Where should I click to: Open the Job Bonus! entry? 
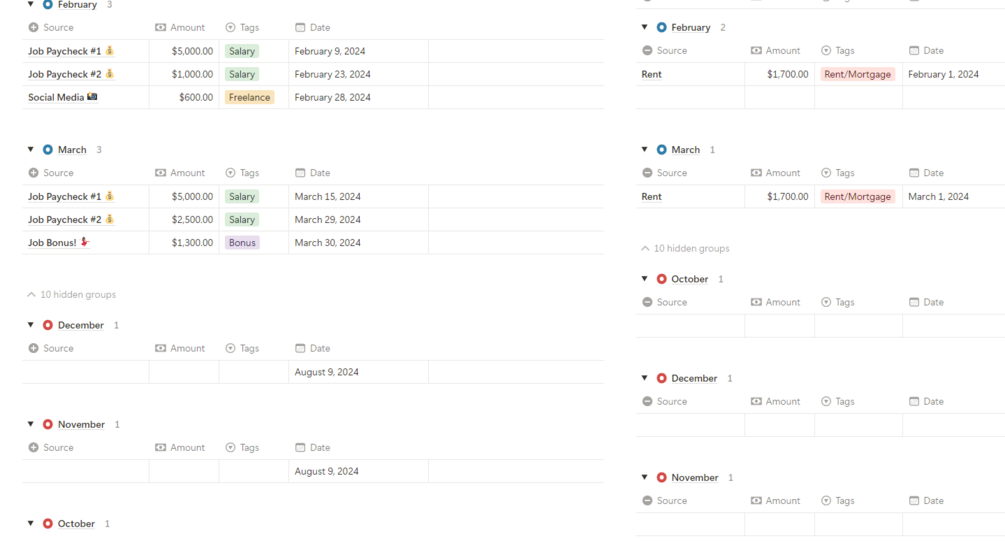point(52,243)
